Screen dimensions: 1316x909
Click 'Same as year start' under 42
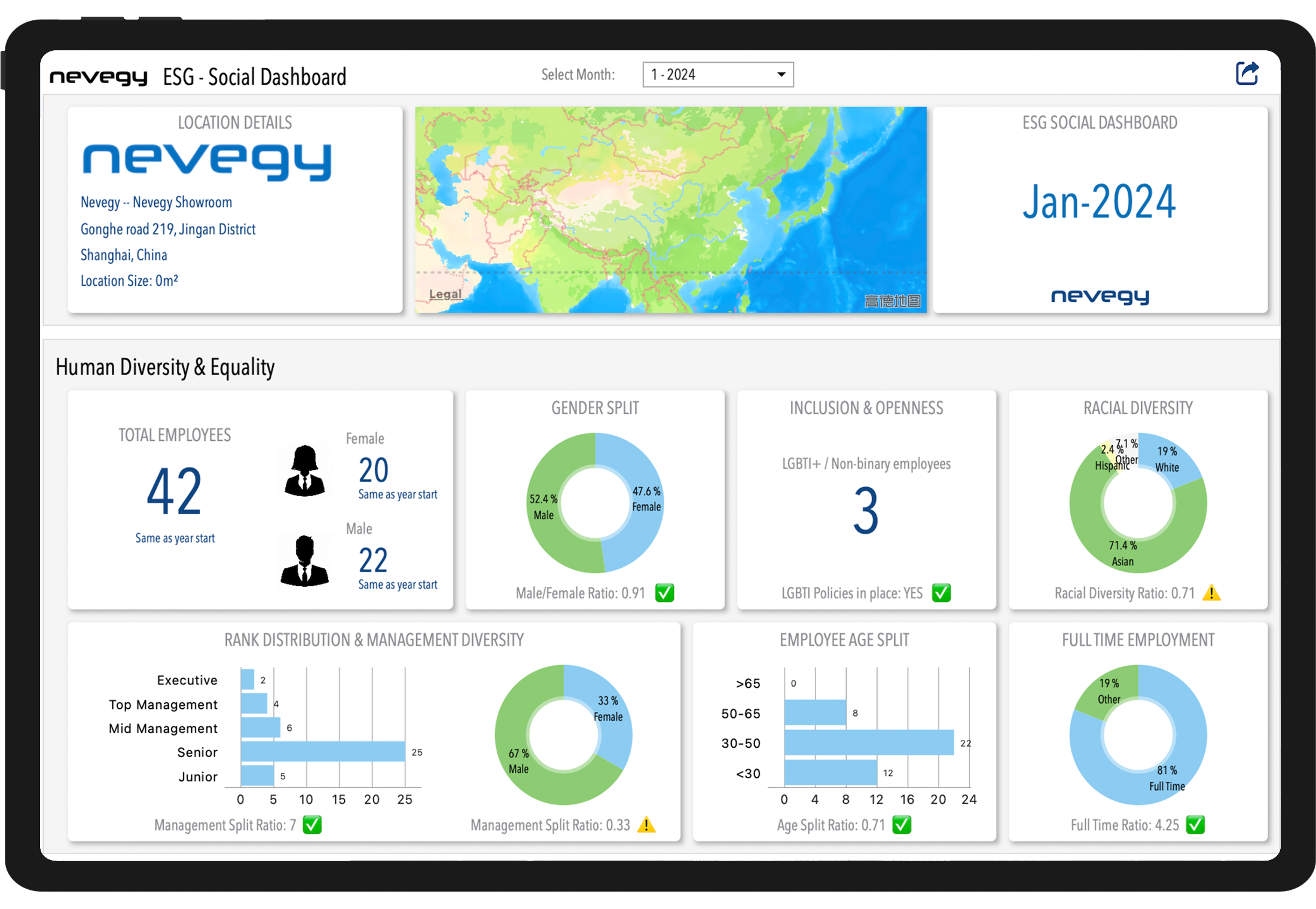[175, 538]
